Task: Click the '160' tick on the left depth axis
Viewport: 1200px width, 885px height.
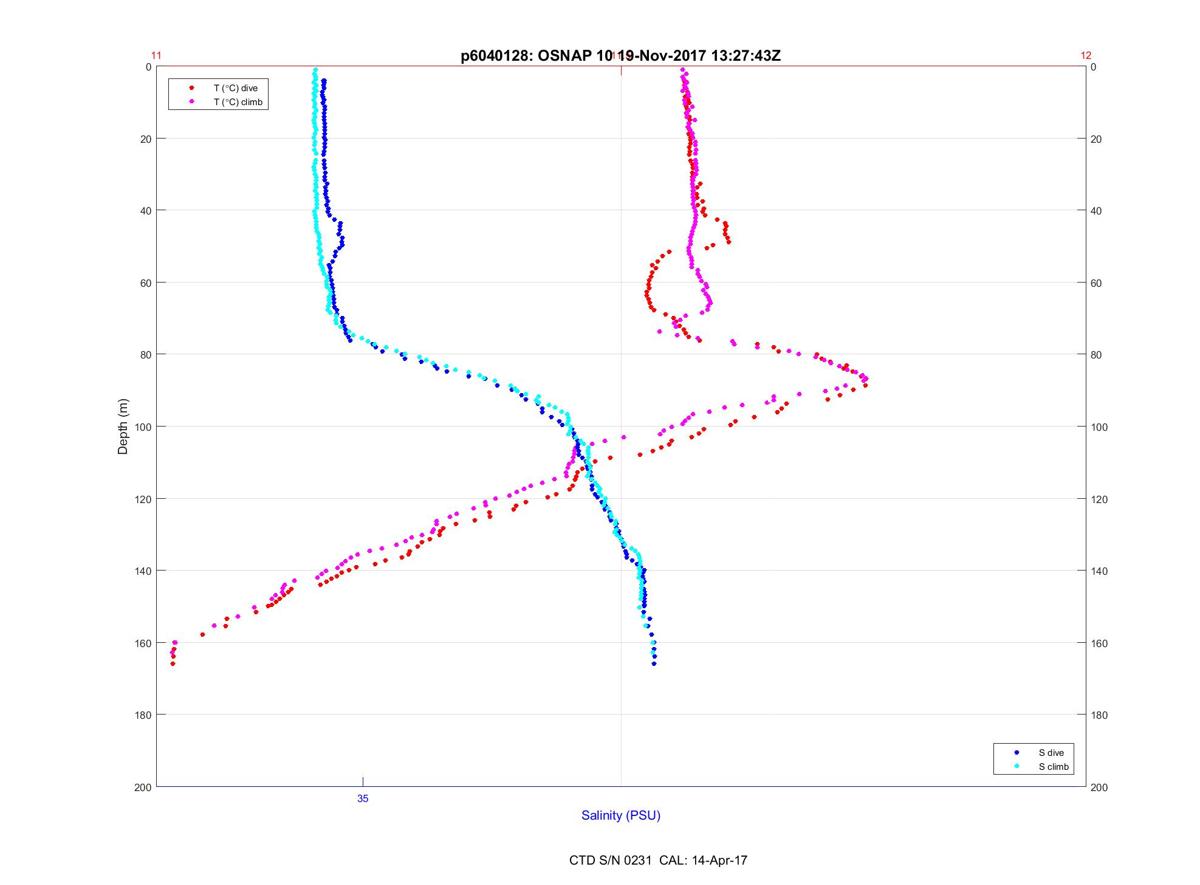Action: (141, 643)
